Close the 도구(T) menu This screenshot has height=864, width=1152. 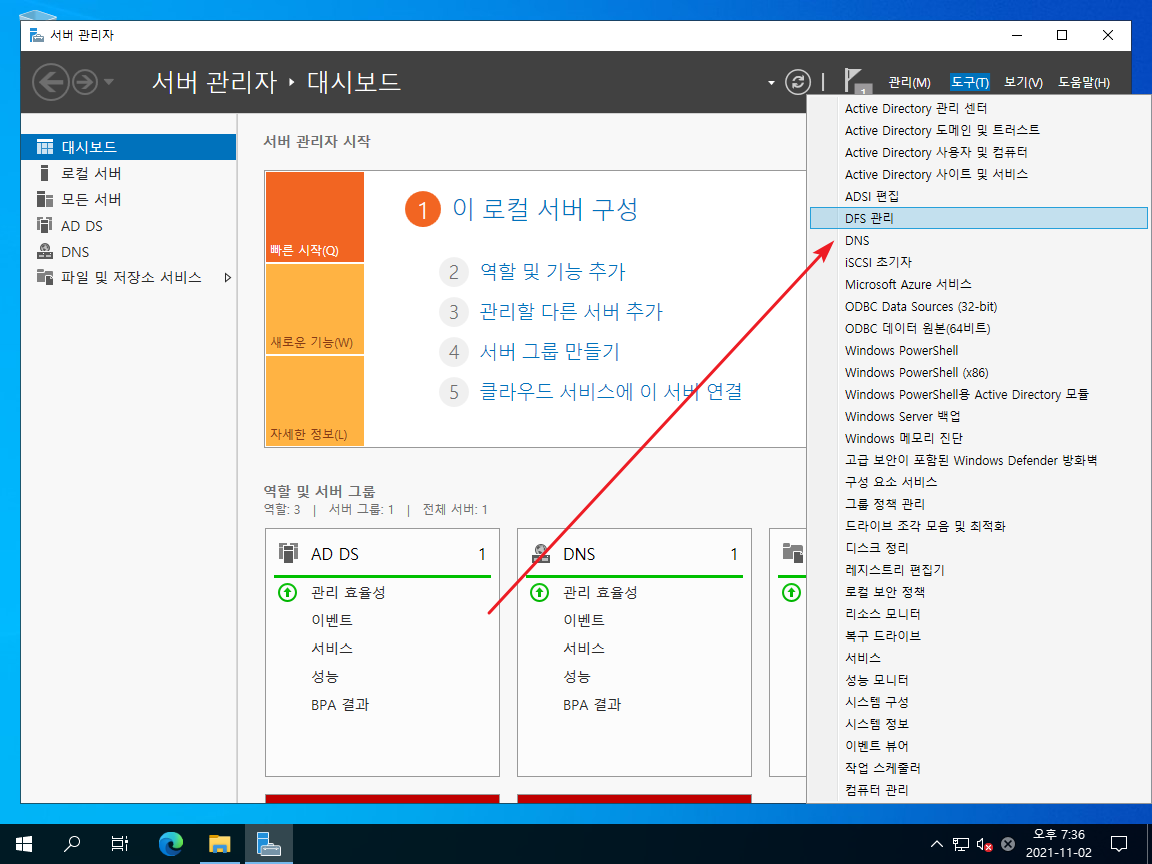pos(970,82)
